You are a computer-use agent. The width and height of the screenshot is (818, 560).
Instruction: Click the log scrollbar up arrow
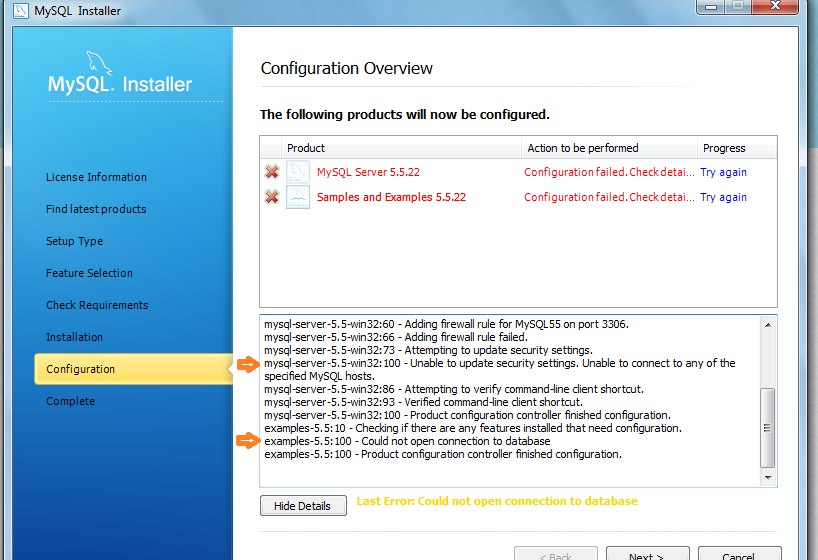pos(768,325)
